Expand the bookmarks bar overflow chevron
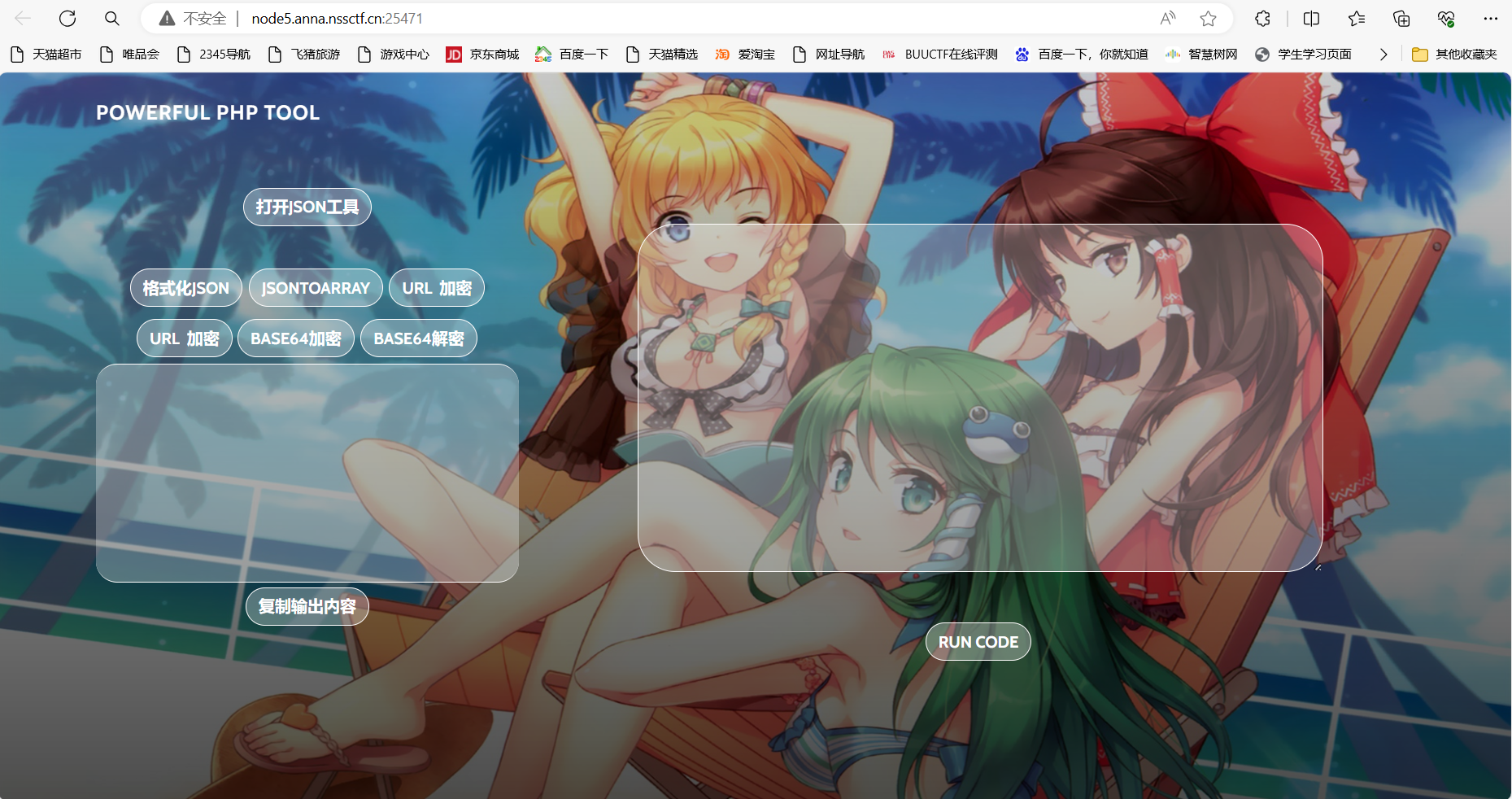The height and width of the screenshot is (799, 1512). point(1383,55)
